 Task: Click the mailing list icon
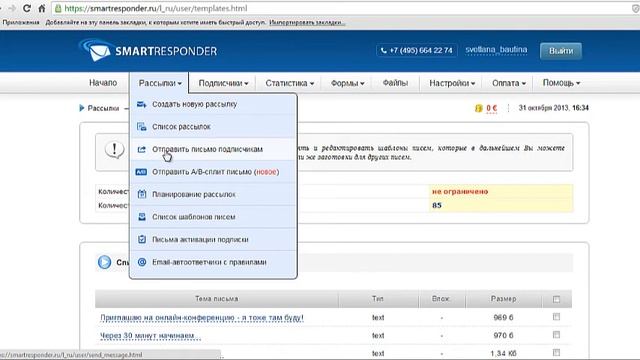click(x=142, y=127)
